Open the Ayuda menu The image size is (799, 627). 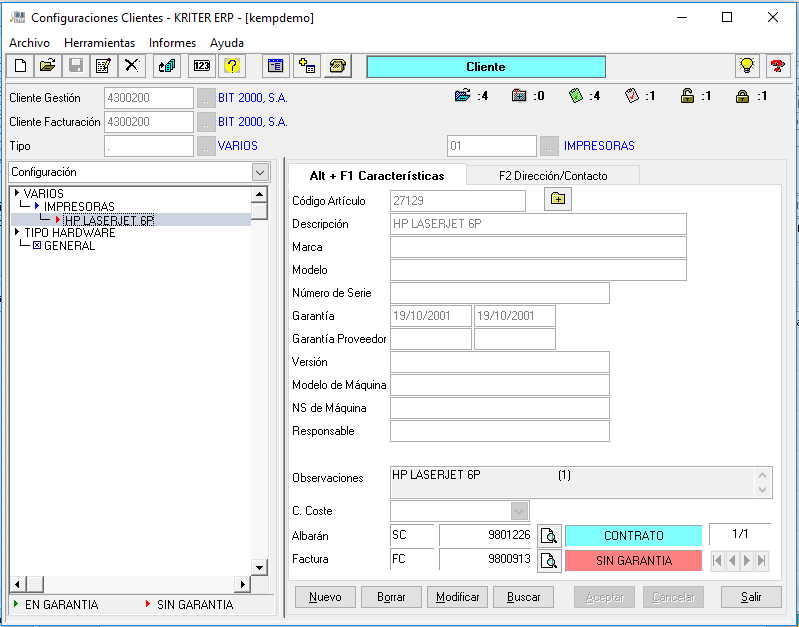coord(227,43)
